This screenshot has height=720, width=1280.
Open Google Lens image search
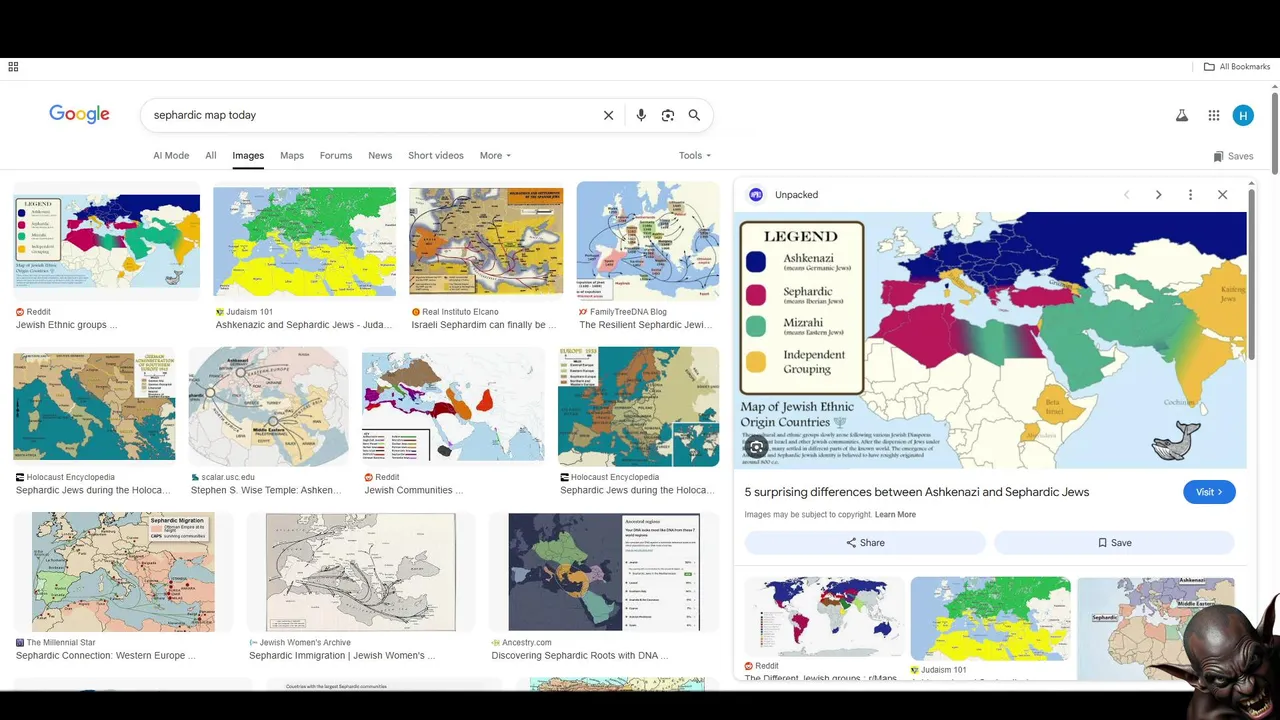click(x=668, y=115)
